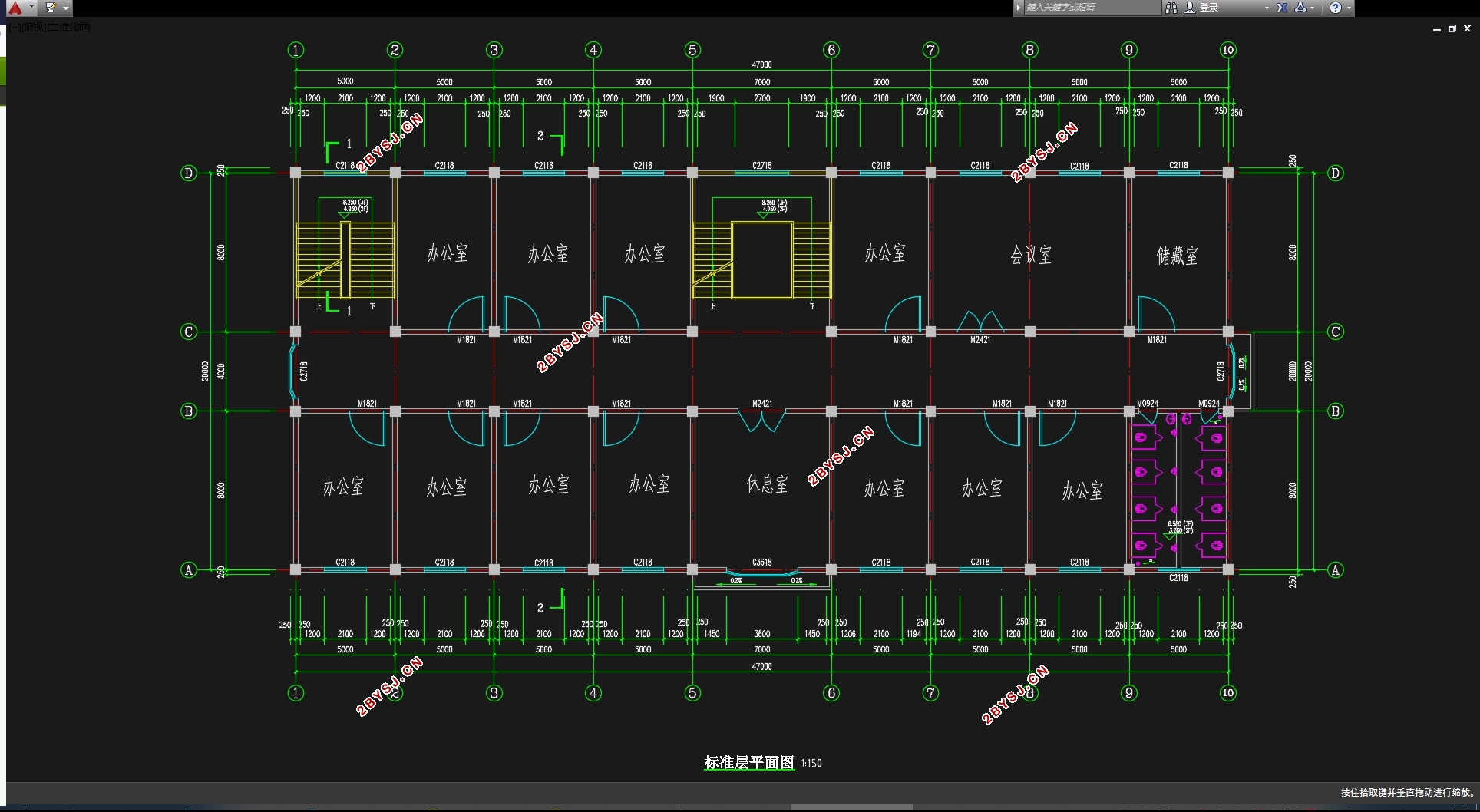Click the workspace icon in quick access toolbar

coord(51,8)
